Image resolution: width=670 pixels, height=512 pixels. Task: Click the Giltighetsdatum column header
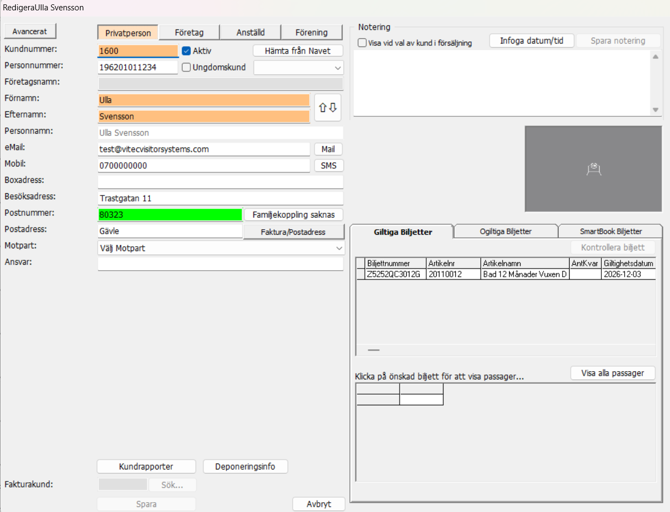(x=628, y=263)
